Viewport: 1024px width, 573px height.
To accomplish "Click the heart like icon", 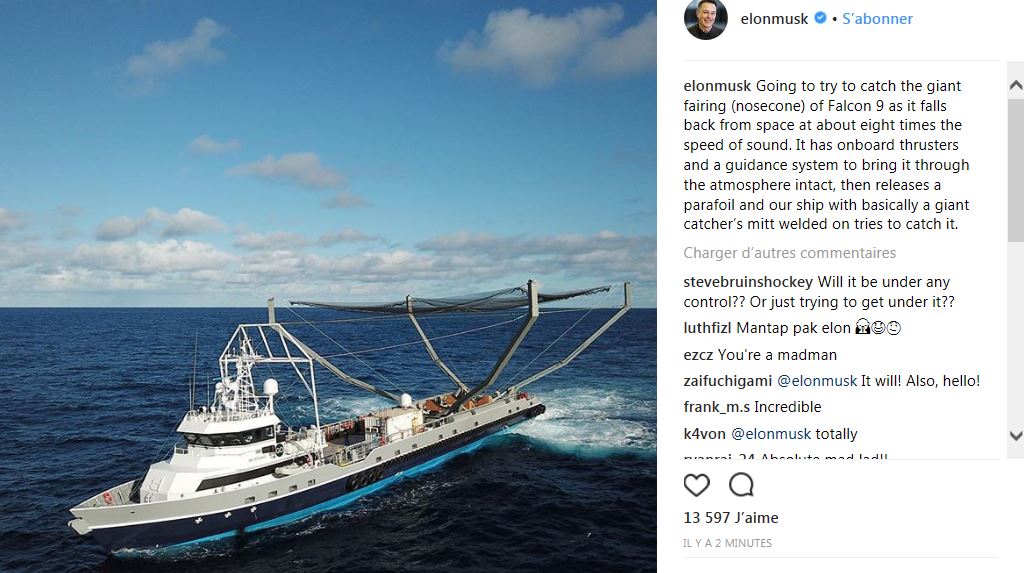I will tap(697, 486).
